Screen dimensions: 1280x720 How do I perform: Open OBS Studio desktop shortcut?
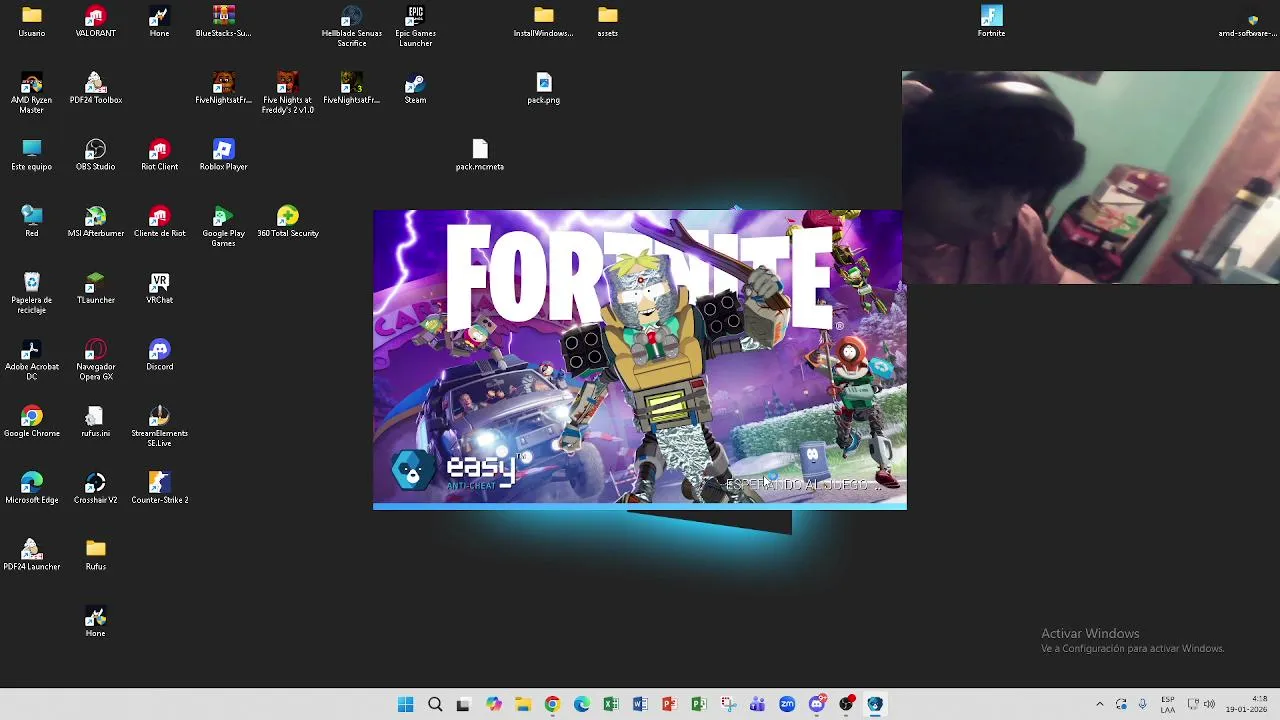(95, 155)
